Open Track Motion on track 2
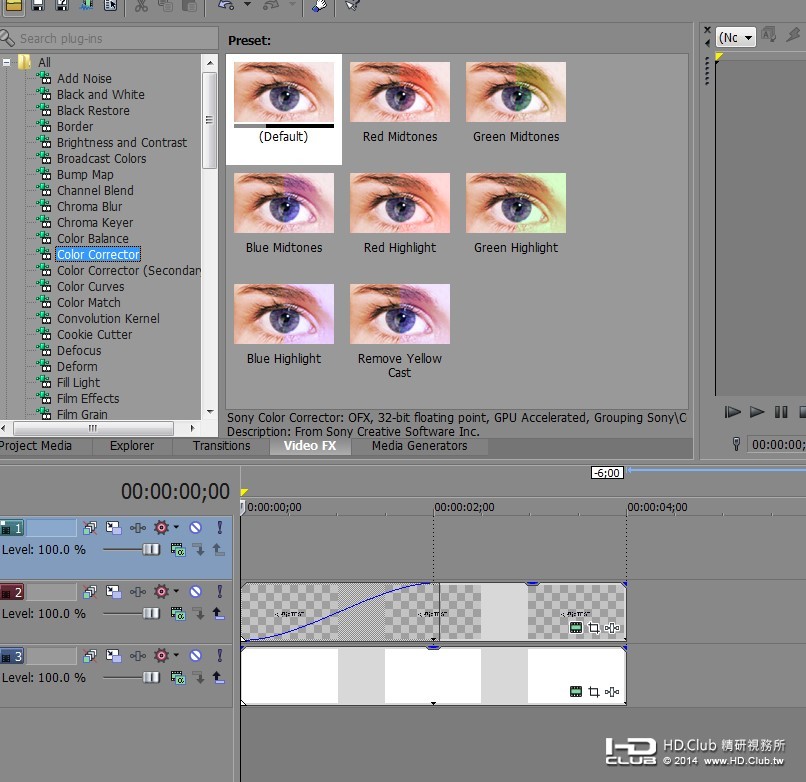Image resolution: width=806 pixels, height=782 pixels. pyautogui.click(x=113, y=592)
